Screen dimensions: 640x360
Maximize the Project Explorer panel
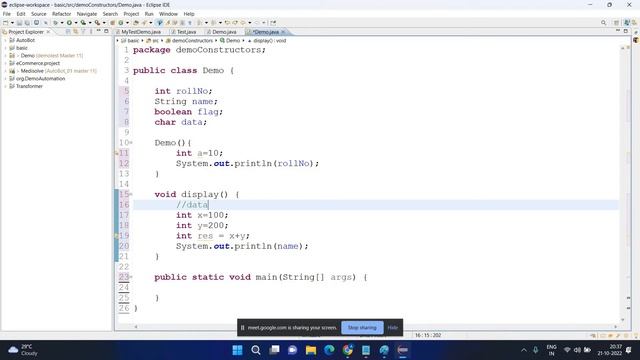coord(106,31)
